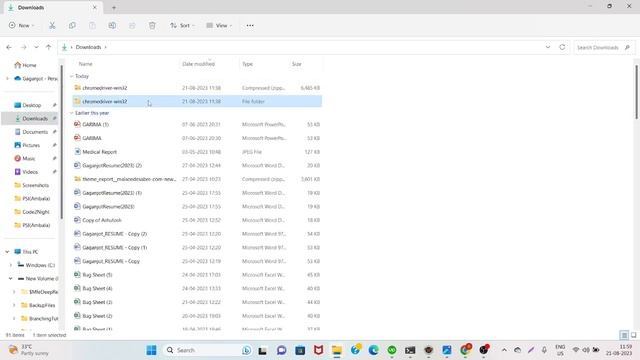Open Pictures in the navigation pane
The width and height of the screenshot is (640, 360).
click(x=32, y=145)
